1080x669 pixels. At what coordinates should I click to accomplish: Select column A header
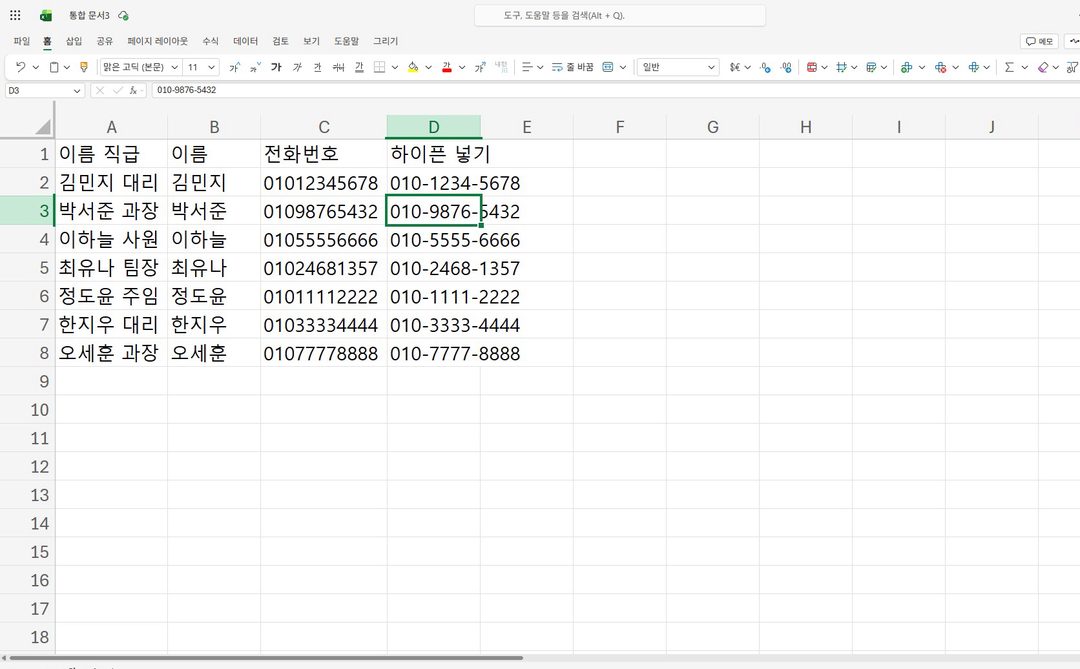[x=112, y=127]
